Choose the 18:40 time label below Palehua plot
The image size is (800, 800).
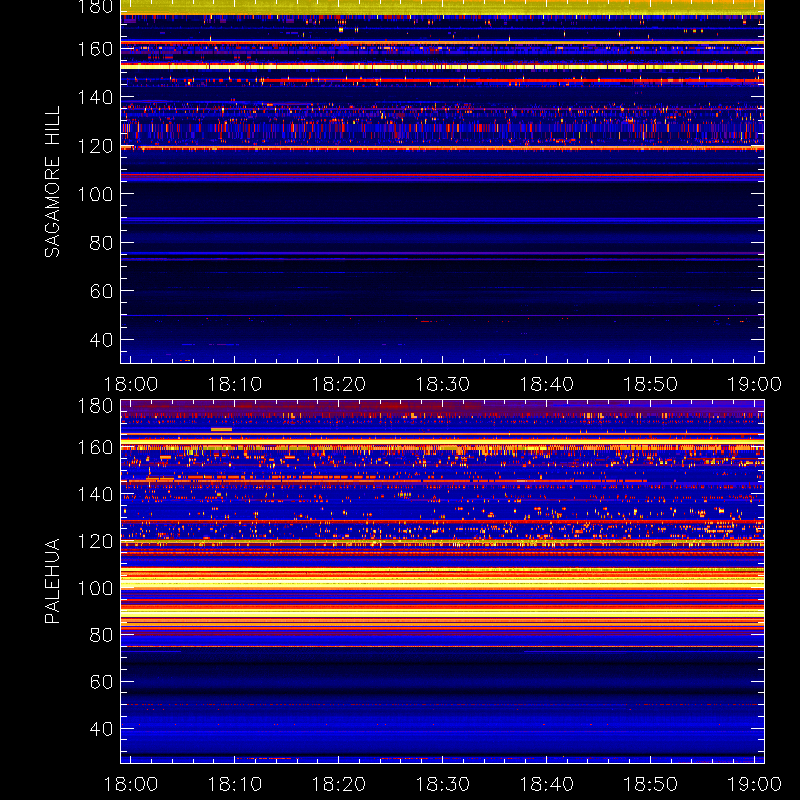546,784
